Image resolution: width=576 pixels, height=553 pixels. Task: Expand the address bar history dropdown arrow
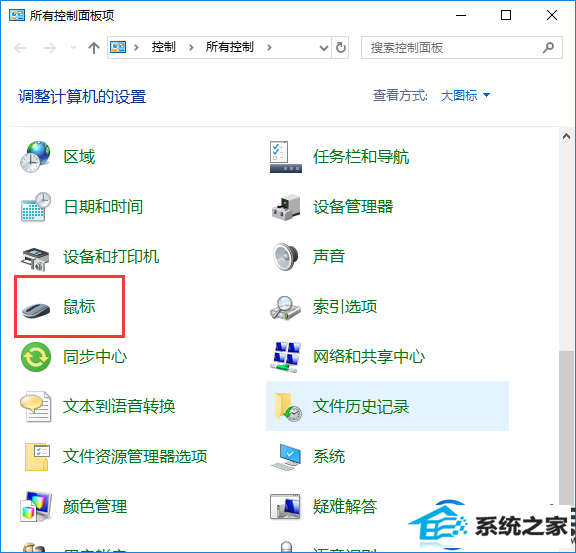324,48
